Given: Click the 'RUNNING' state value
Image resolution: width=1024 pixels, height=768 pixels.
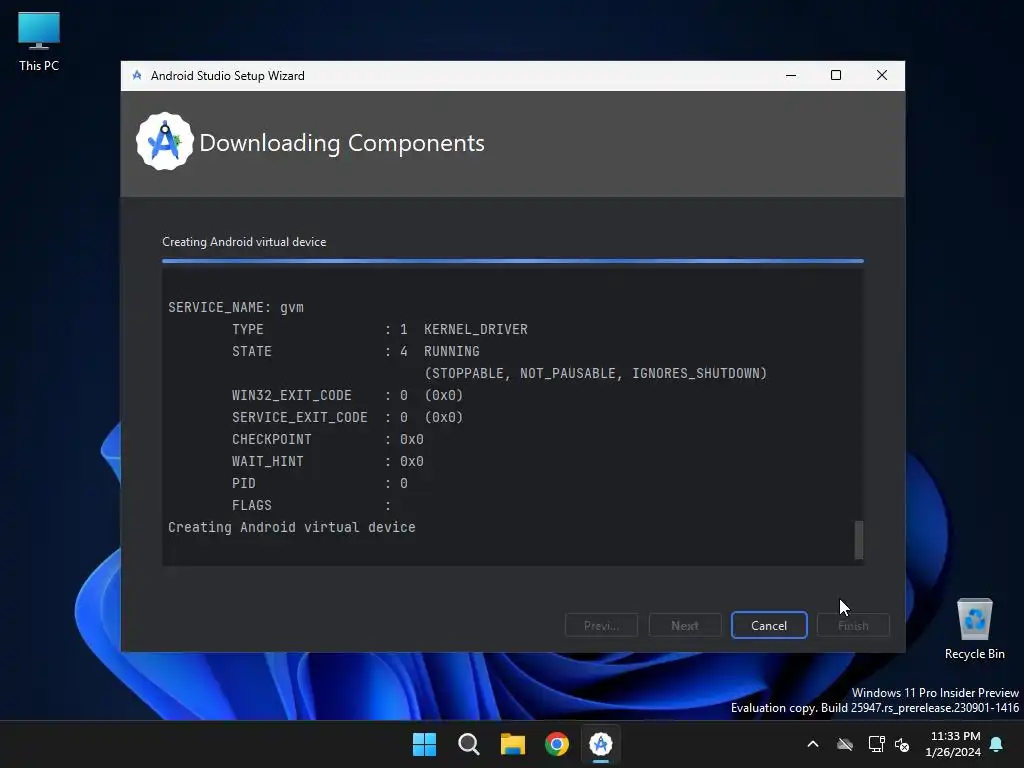Looking at the screenshot, I should pos(451,351).
